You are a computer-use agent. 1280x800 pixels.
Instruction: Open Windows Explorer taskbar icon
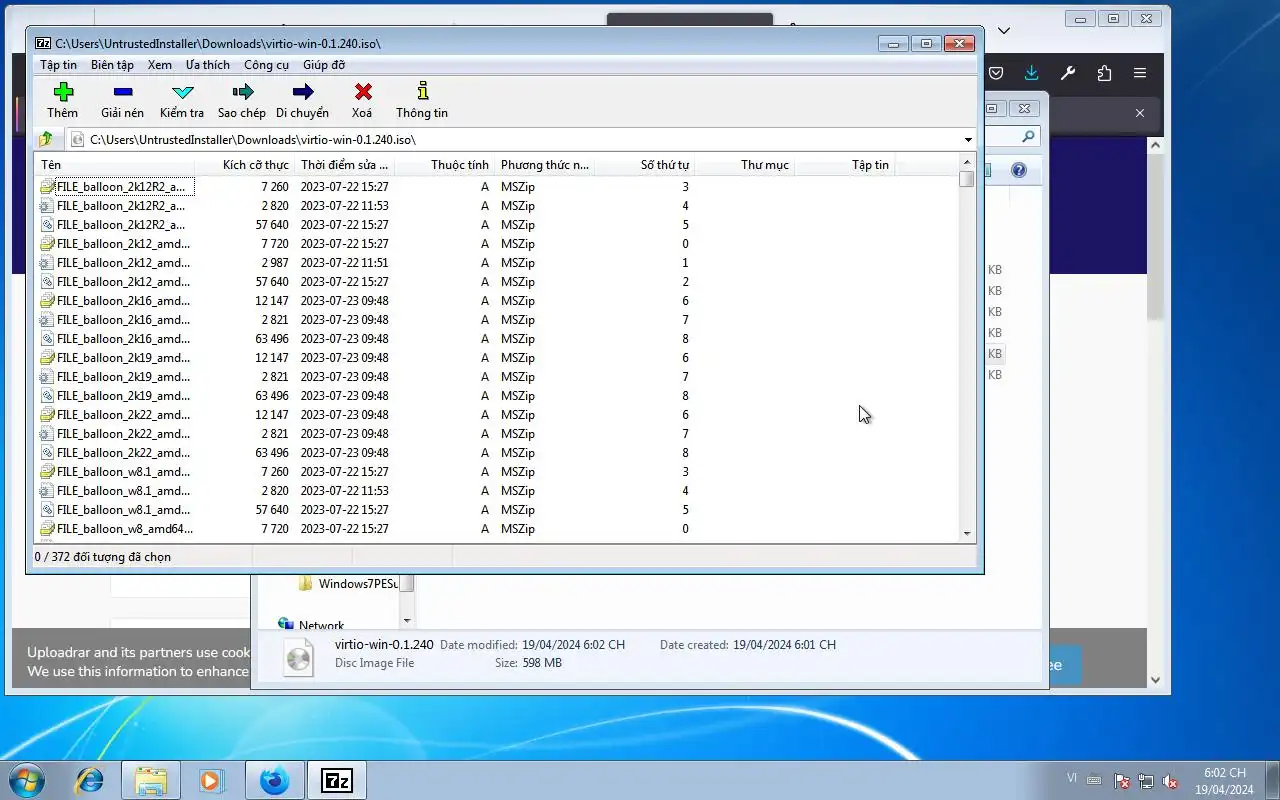150,779
